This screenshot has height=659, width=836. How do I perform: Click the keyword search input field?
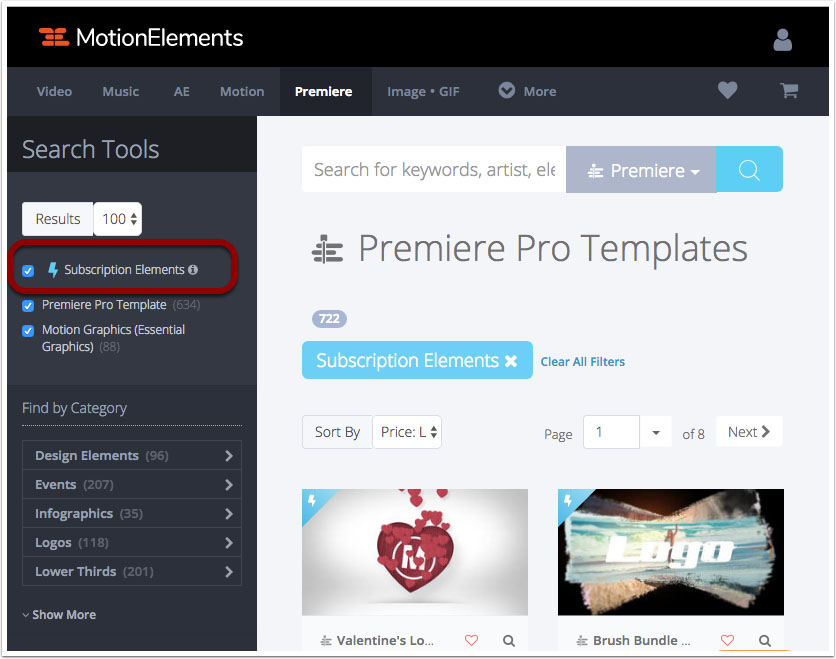pos(434,170)
